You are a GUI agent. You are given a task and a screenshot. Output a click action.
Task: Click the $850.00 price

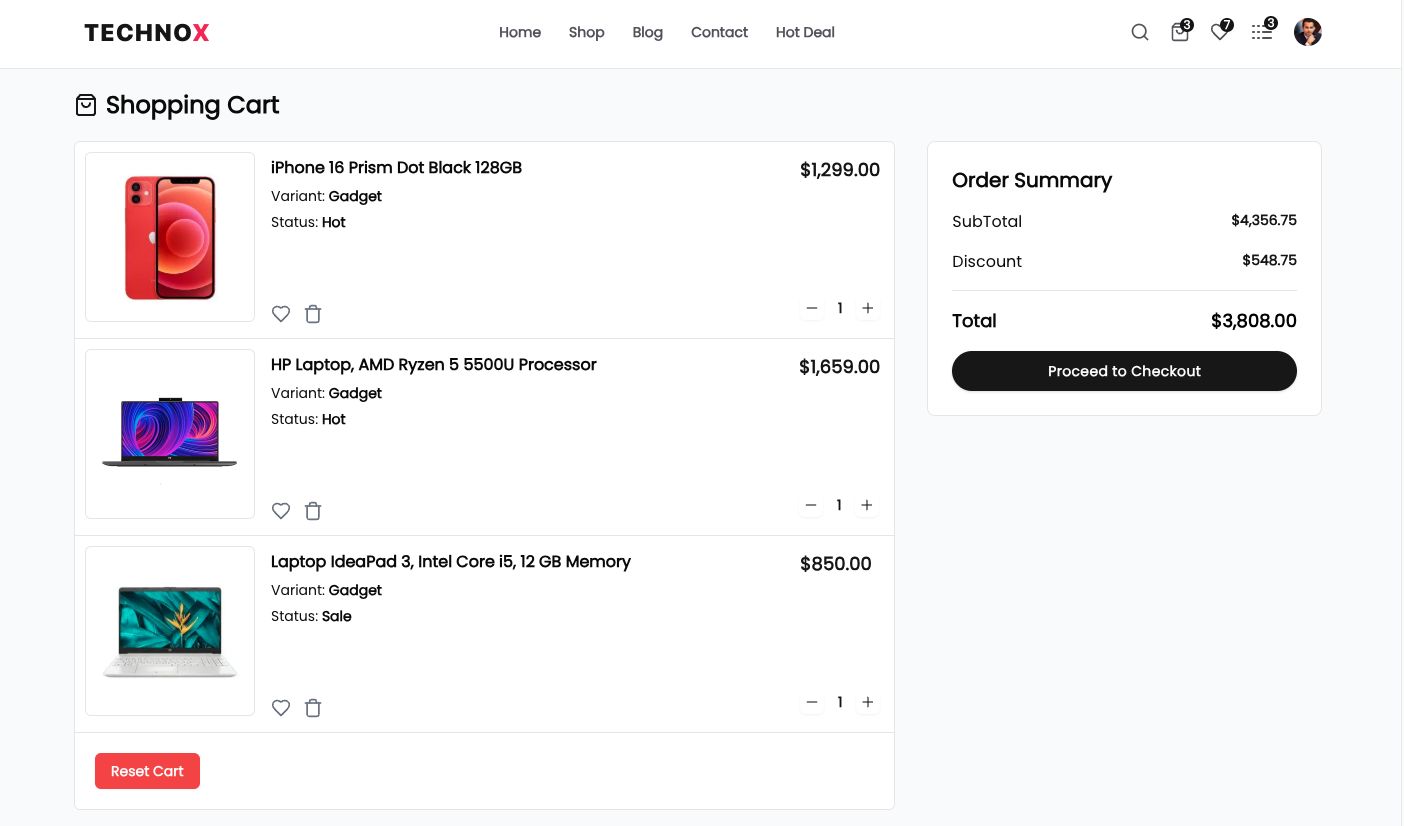pos(836,564)
